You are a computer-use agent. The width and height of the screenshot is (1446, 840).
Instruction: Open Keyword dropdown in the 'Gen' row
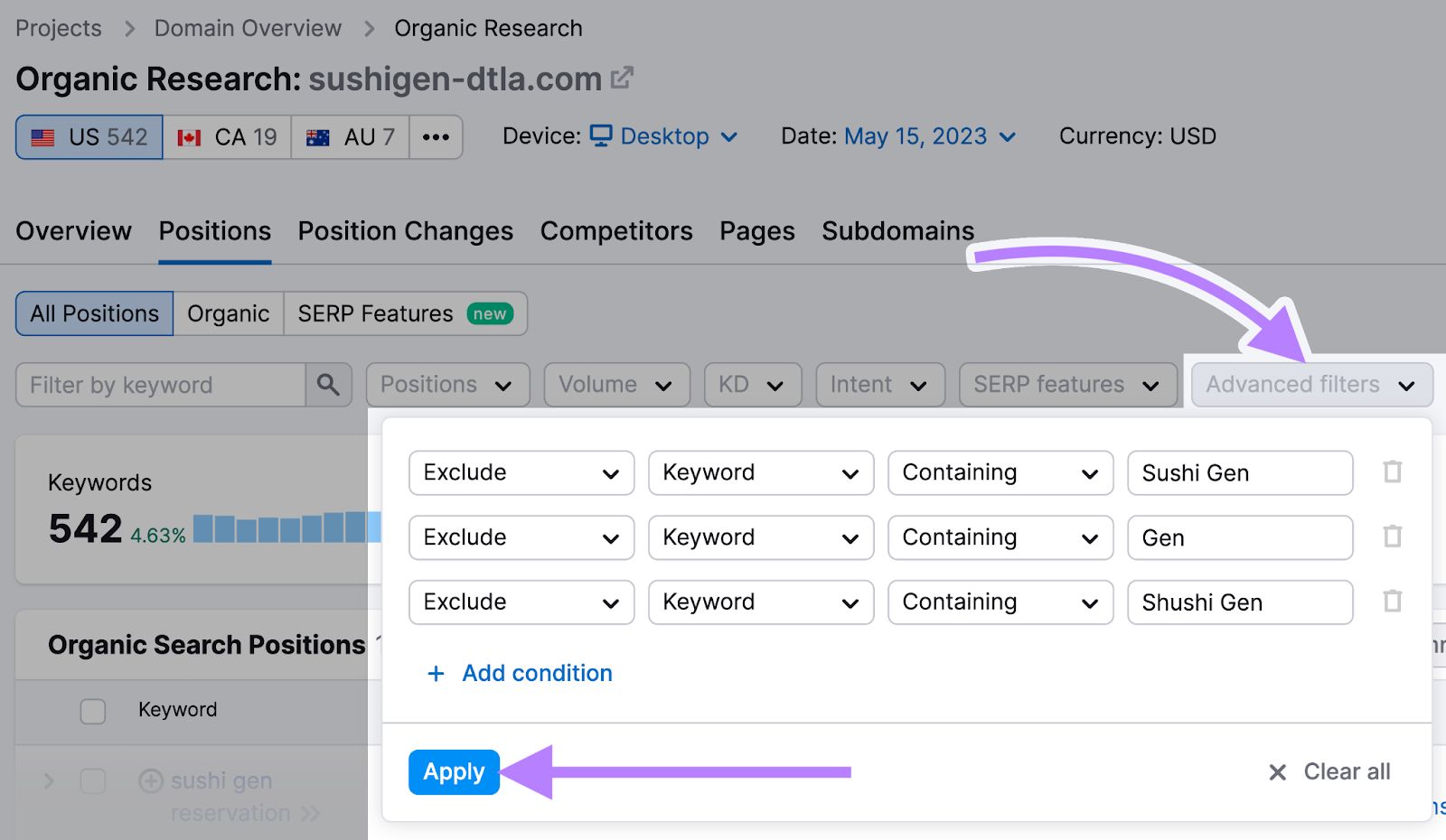pyautogui.click(x=761, y=537)
